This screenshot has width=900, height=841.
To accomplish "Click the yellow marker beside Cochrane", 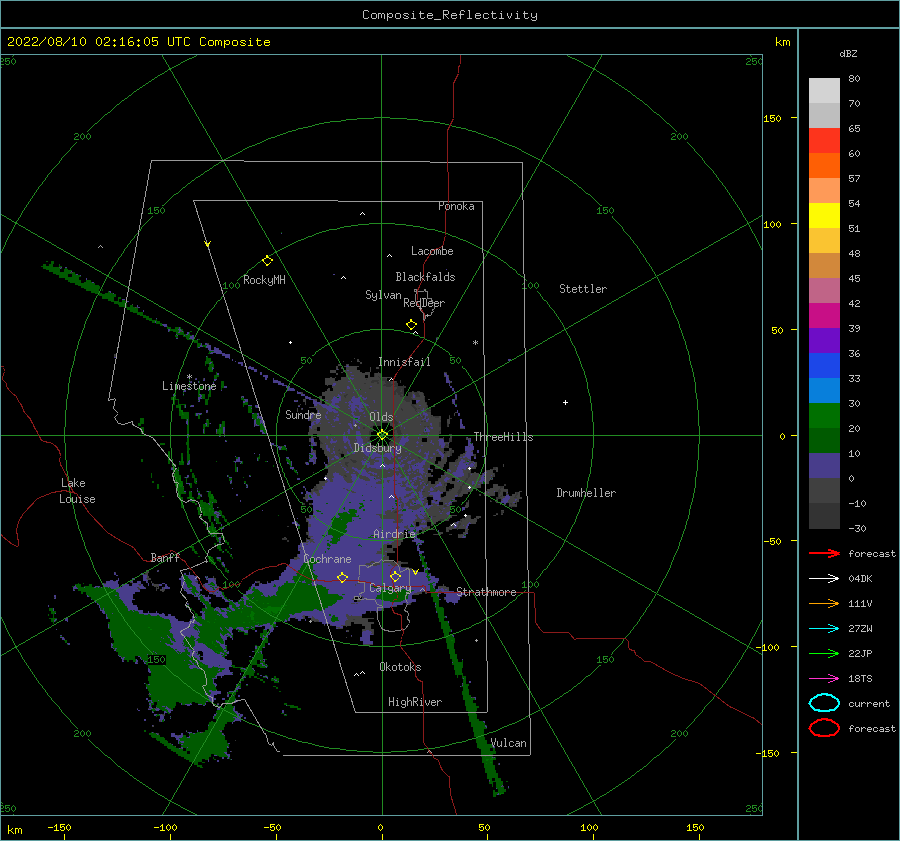I will 343,578.
